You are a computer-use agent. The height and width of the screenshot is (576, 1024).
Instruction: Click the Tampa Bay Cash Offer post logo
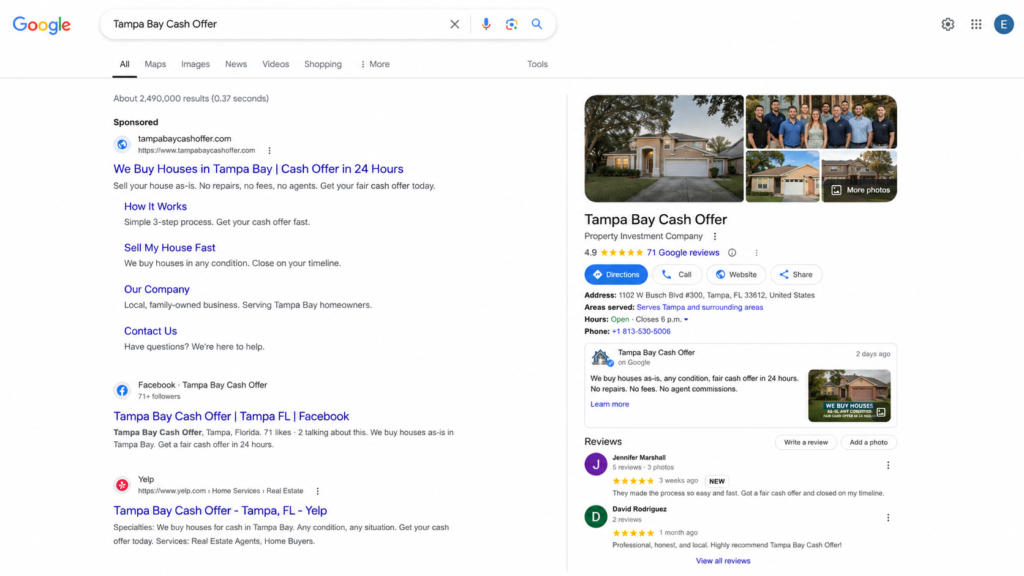point(601,357)
